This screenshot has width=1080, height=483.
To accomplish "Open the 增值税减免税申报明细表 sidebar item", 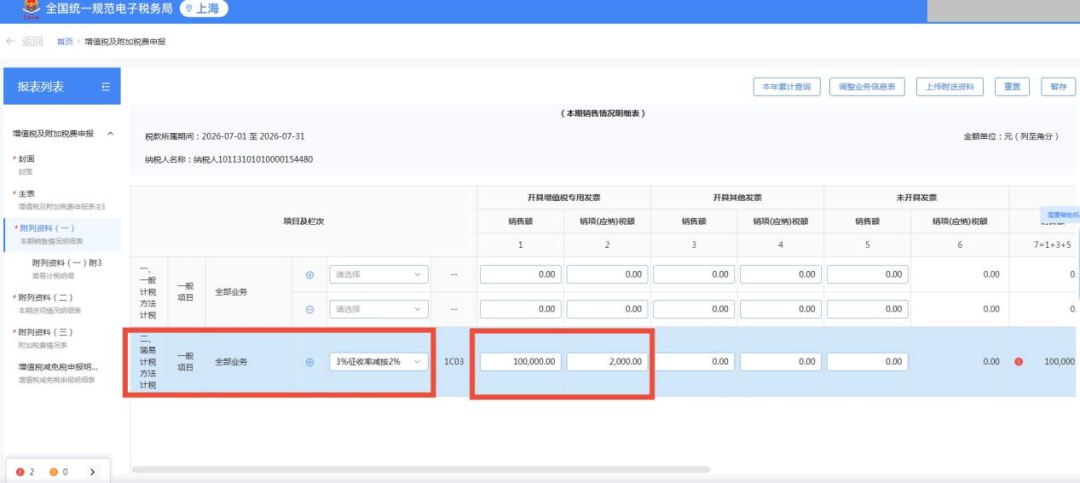I will pyautogui.click(x=58, y=373).
